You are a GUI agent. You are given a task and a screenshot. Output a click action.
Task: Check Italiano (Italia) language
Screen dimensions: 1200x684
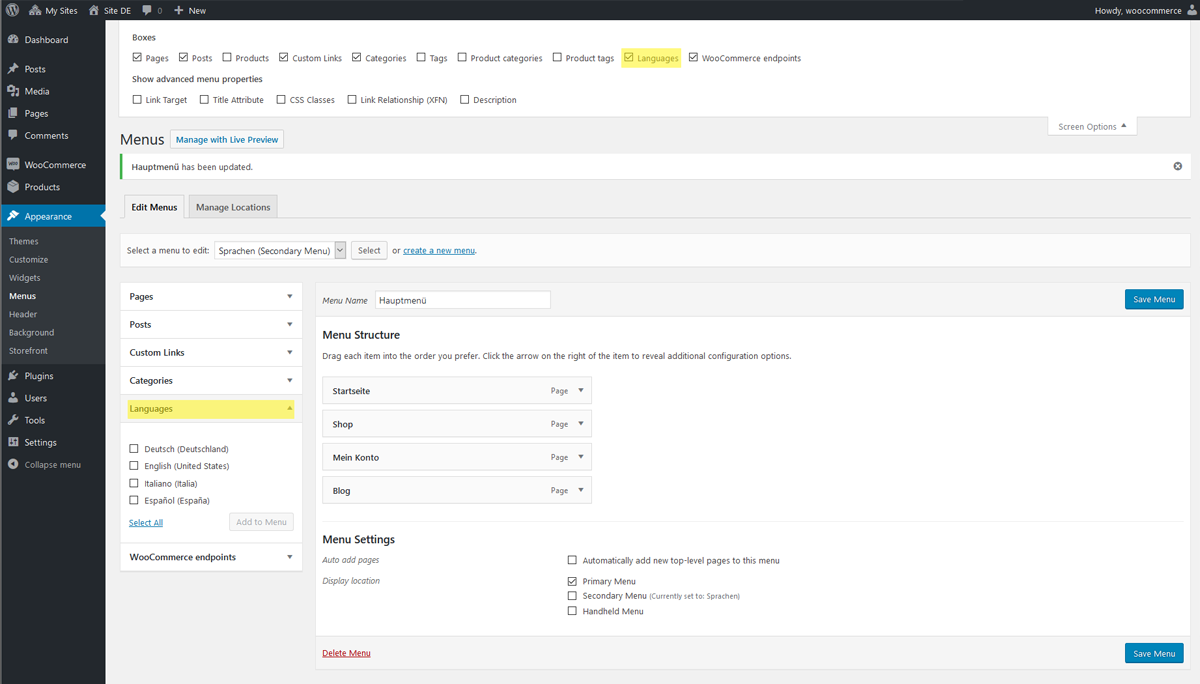[134, 483]
